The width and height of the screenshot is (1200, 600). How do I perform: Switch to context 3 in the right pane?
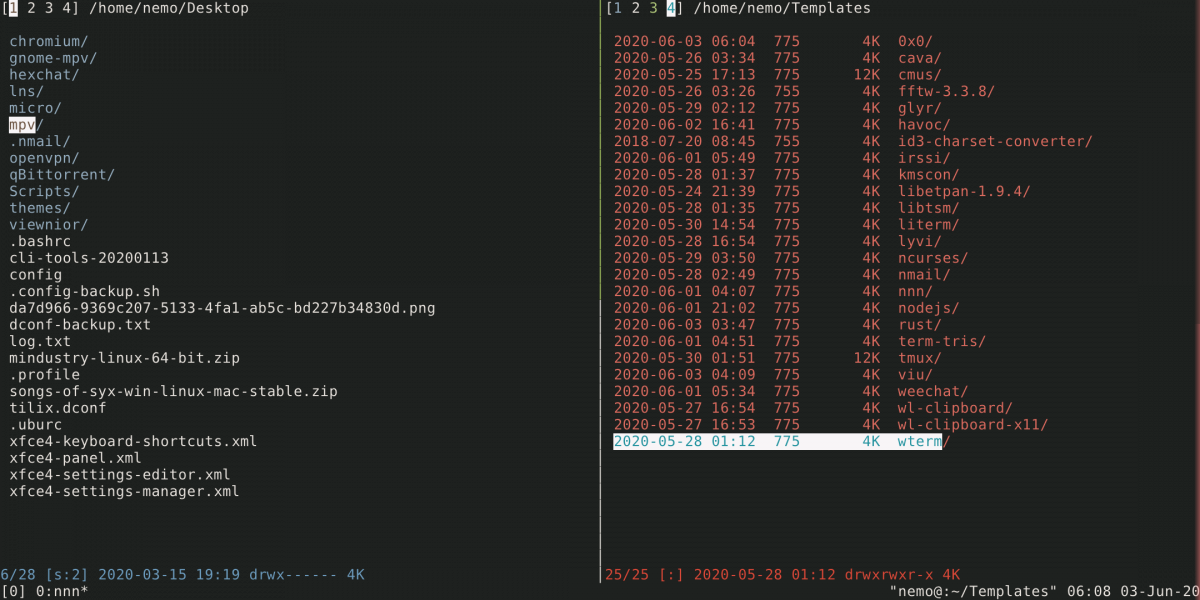coord(654,8)
